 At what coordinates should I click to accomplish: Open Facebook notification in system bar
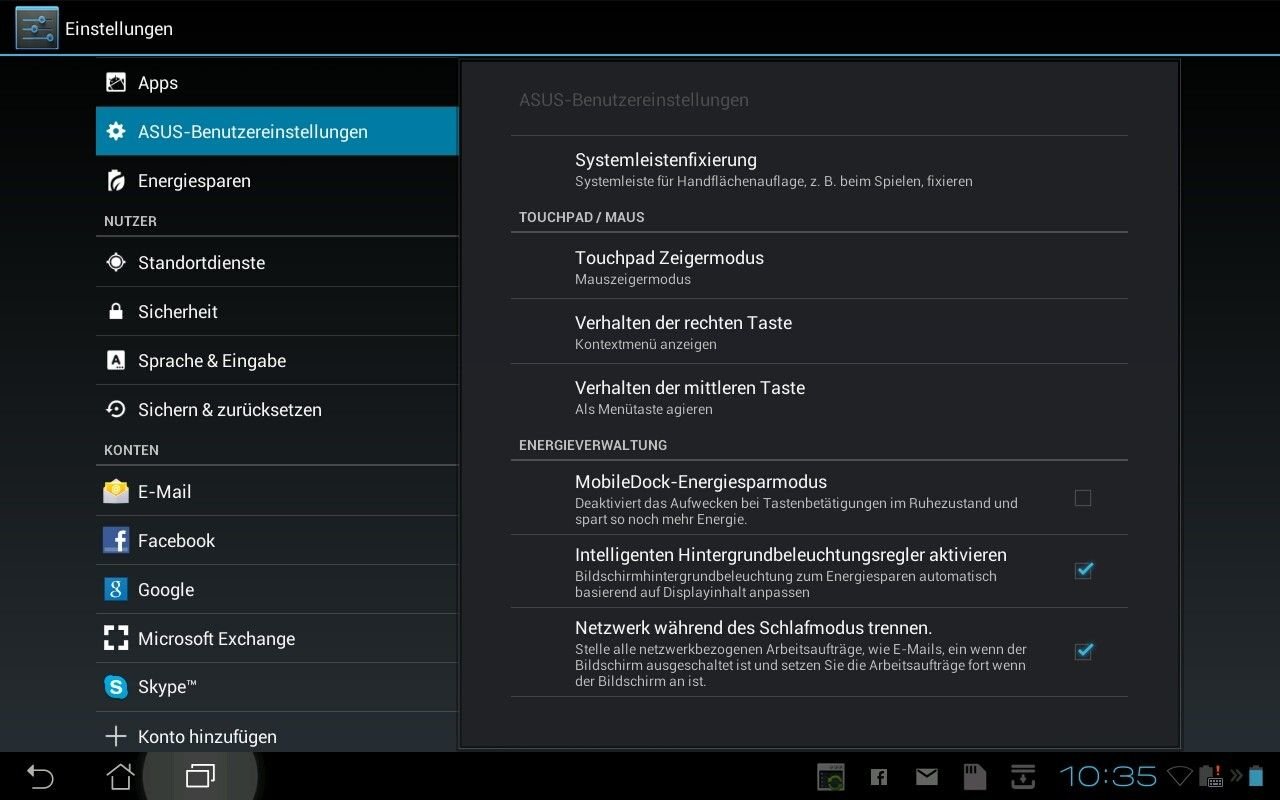(x=879, y=777)
